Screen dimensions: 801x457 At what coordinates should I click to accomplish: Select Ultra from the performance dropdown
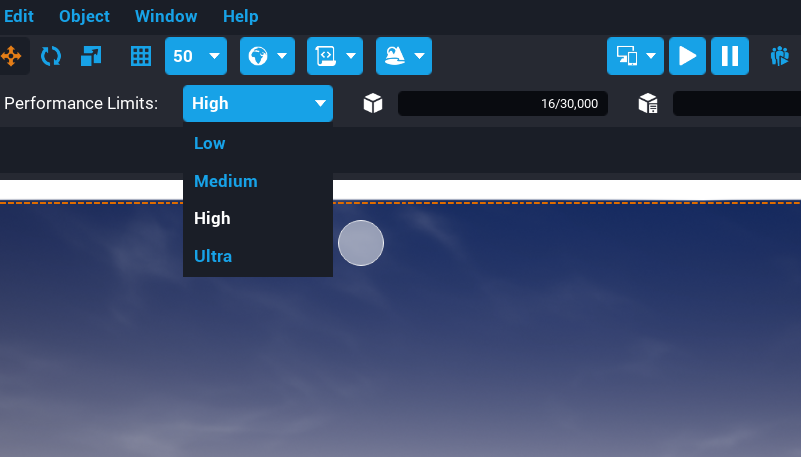tap(213, 256)
